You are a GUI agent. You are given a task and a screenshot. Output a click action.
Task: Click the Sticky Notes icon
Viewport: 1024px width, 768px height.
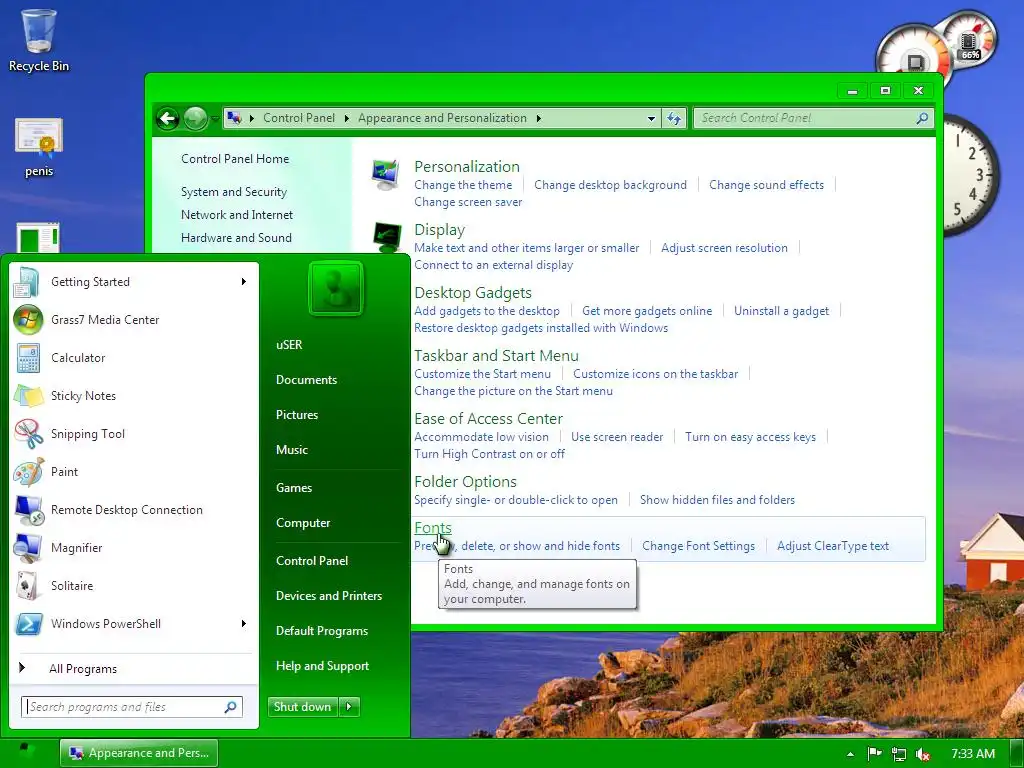pyautogui.click(x=28, y=396)
